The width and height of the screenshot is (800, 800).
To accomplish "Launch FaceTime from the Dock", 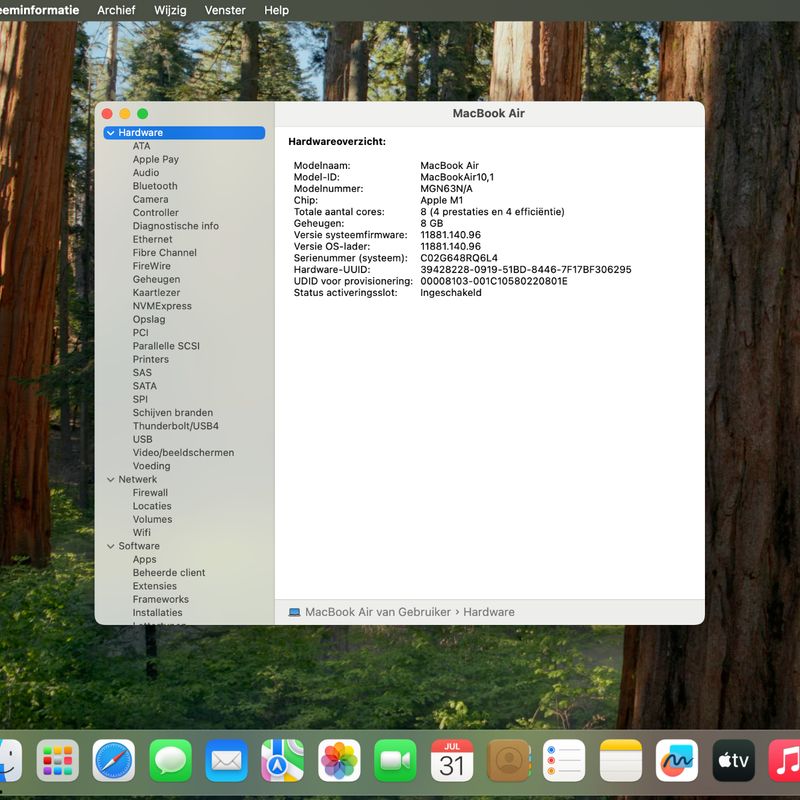I will pyautogui.click(x=395, y=761).
